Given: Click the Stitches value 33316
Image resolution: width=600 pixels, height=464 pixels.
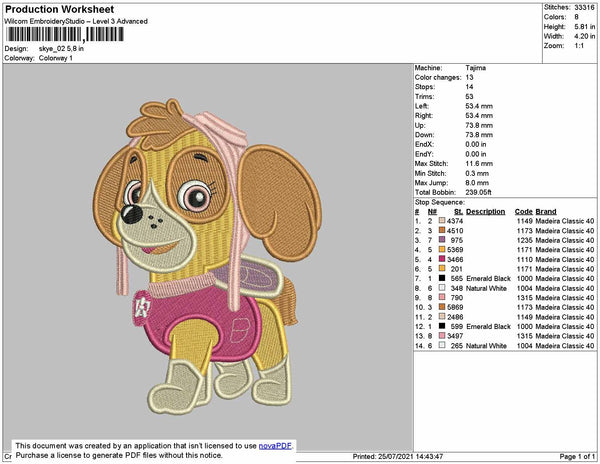Looking at the screenshot, I should (x=584, y=7).
